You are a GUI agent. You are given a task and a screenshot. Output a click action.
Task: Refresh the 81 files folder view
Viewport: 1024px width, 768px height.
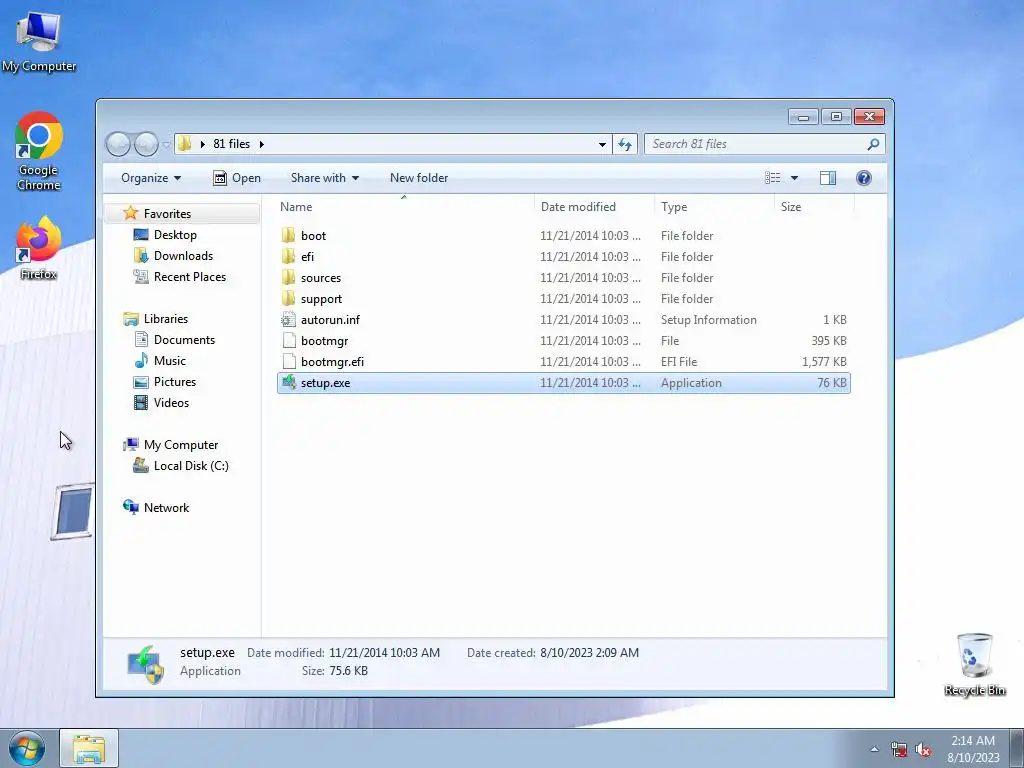[625, 144]
